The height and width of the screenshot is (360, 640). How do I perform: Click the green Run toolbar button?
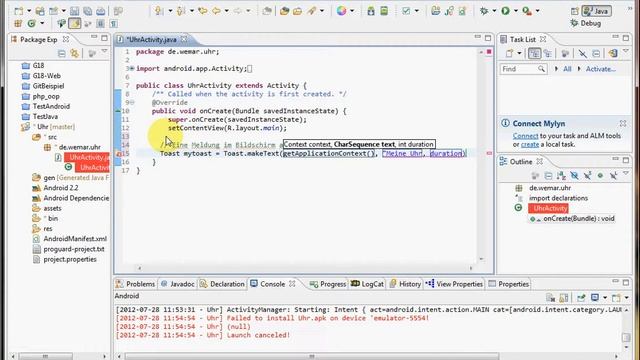[505, 11]
